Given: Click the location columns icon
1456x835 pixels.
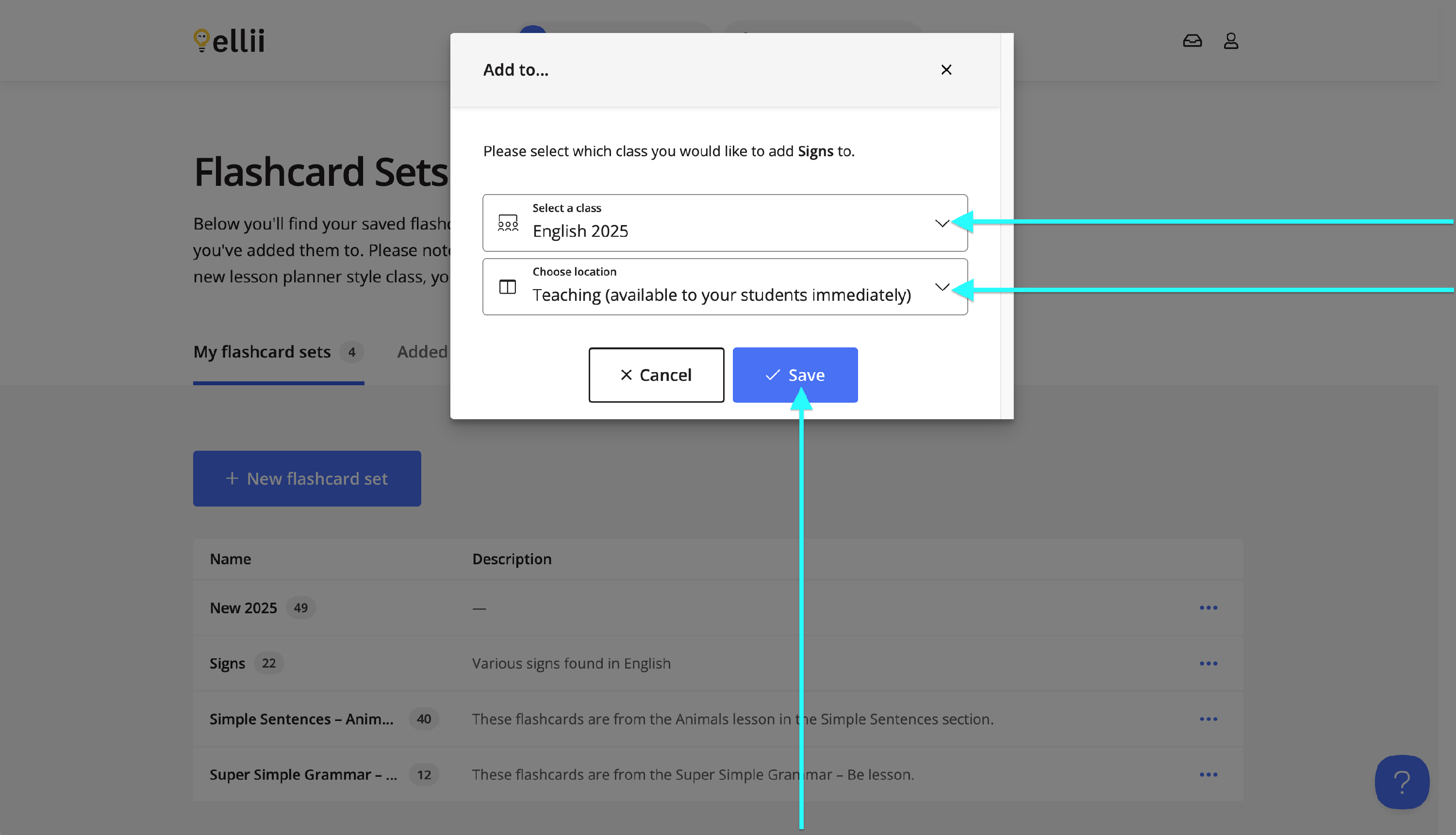Looking at the screenshot, I should click(508, 287).
